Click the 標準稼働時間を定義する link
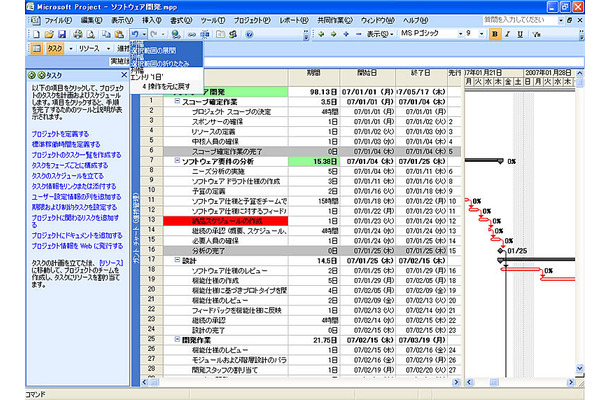The width and height of the screenshot is (610, 400). (x=66, y=144)
